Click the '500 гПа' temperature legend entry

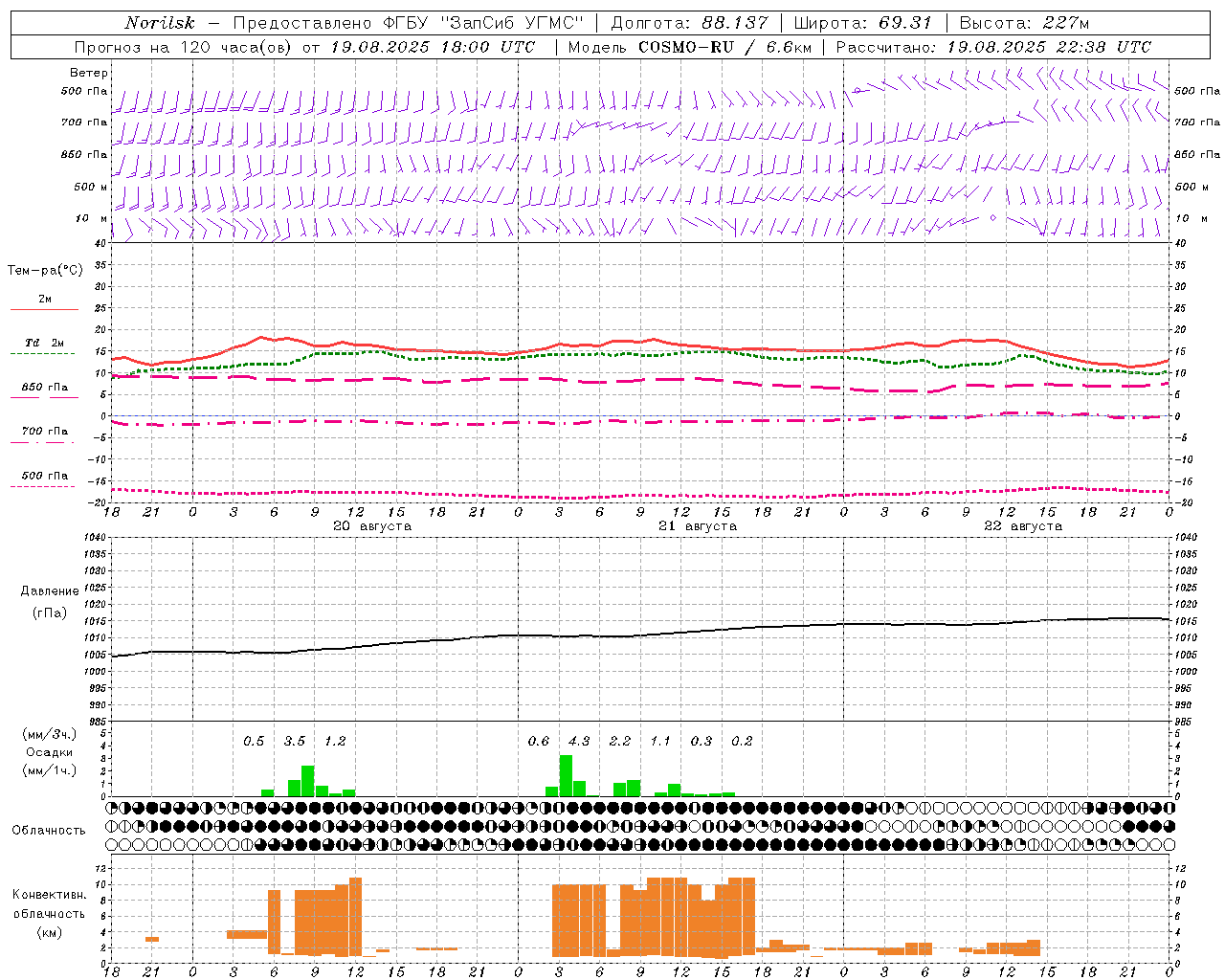click(45, 476)
